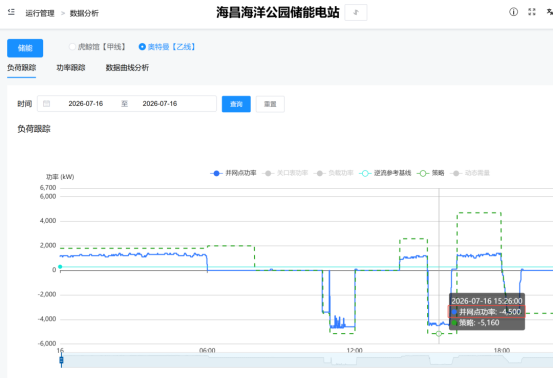Click tooltip value 策略: -5,160
Viewport: 553px width, 379px height.
(476, 323)
